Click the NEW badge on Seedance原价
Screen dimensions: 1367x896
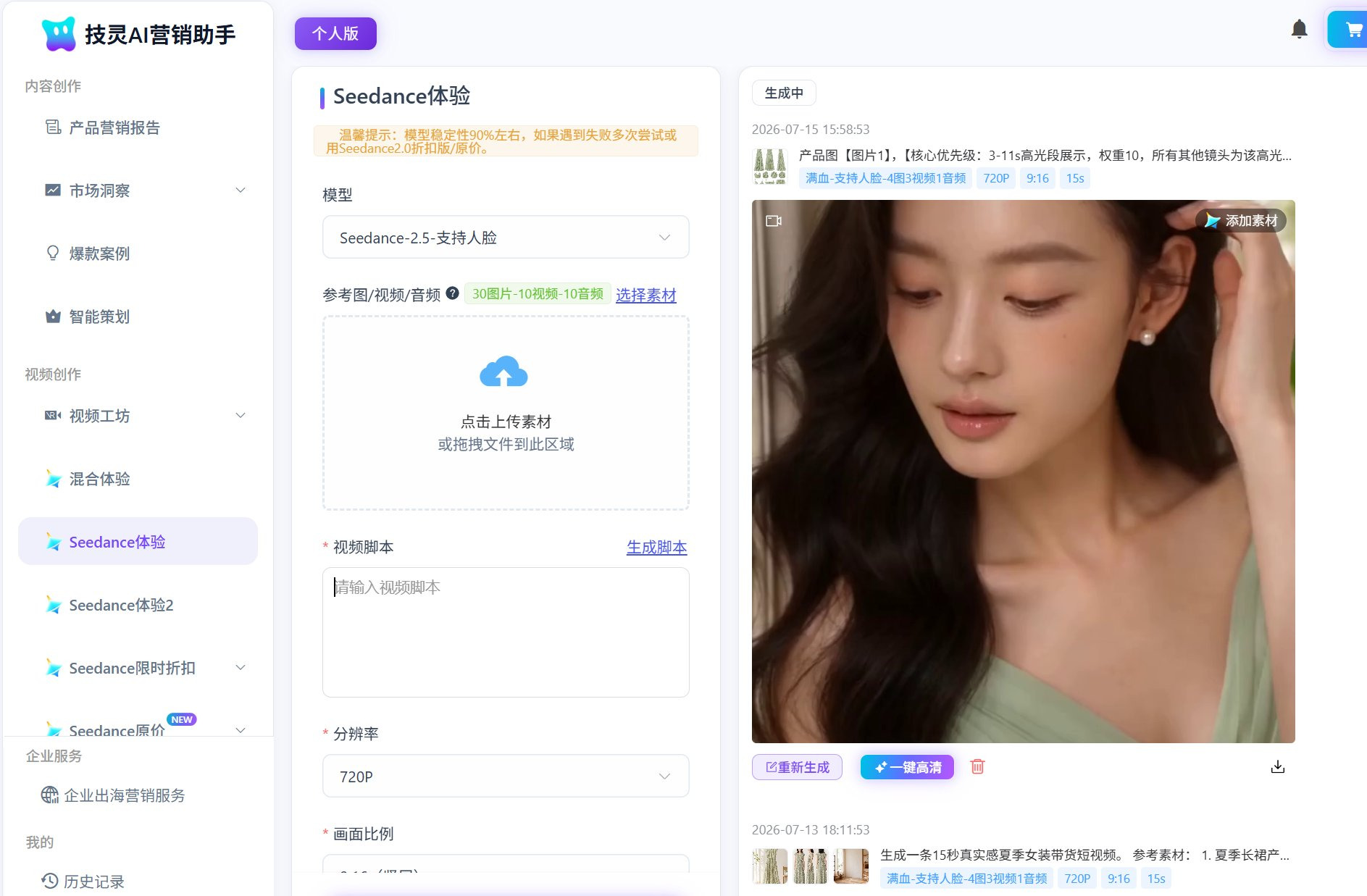click(182, 719)
